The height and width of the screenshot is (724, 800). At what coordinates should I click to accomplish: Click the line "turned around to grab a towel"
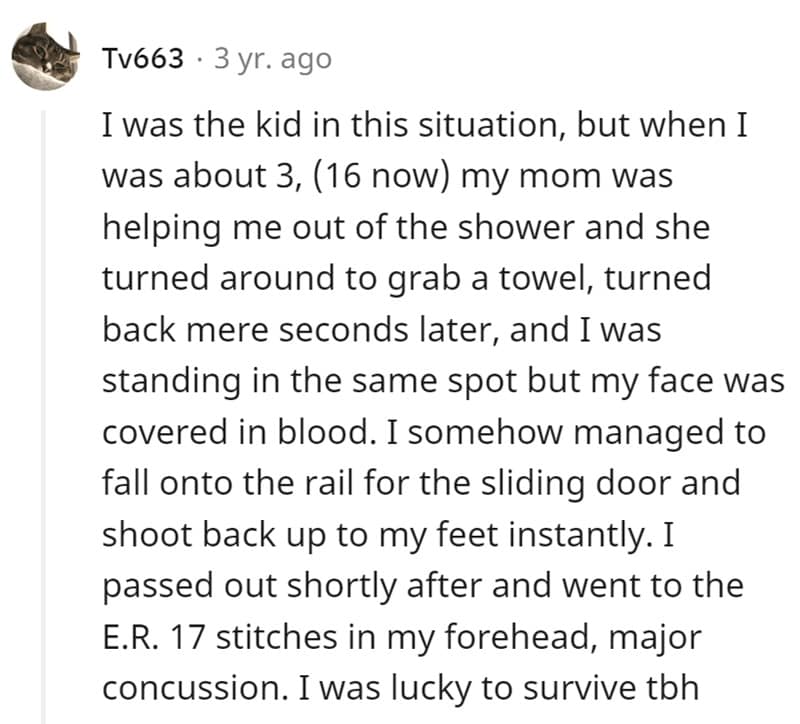(406, 278)
